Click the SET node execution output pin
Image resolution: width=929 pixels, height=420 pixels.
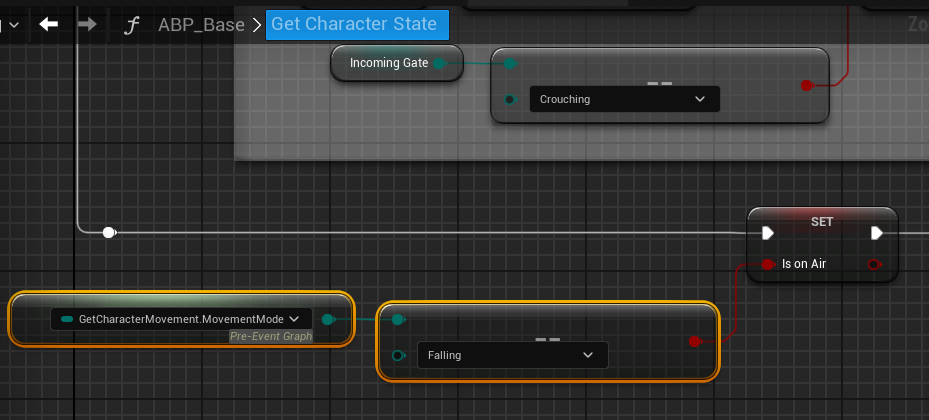pyautogui.click(x=877, y=233)
